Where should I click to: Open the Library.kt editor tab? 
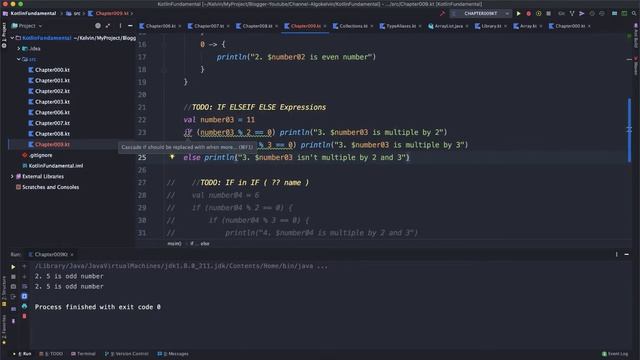click(491, 26)
